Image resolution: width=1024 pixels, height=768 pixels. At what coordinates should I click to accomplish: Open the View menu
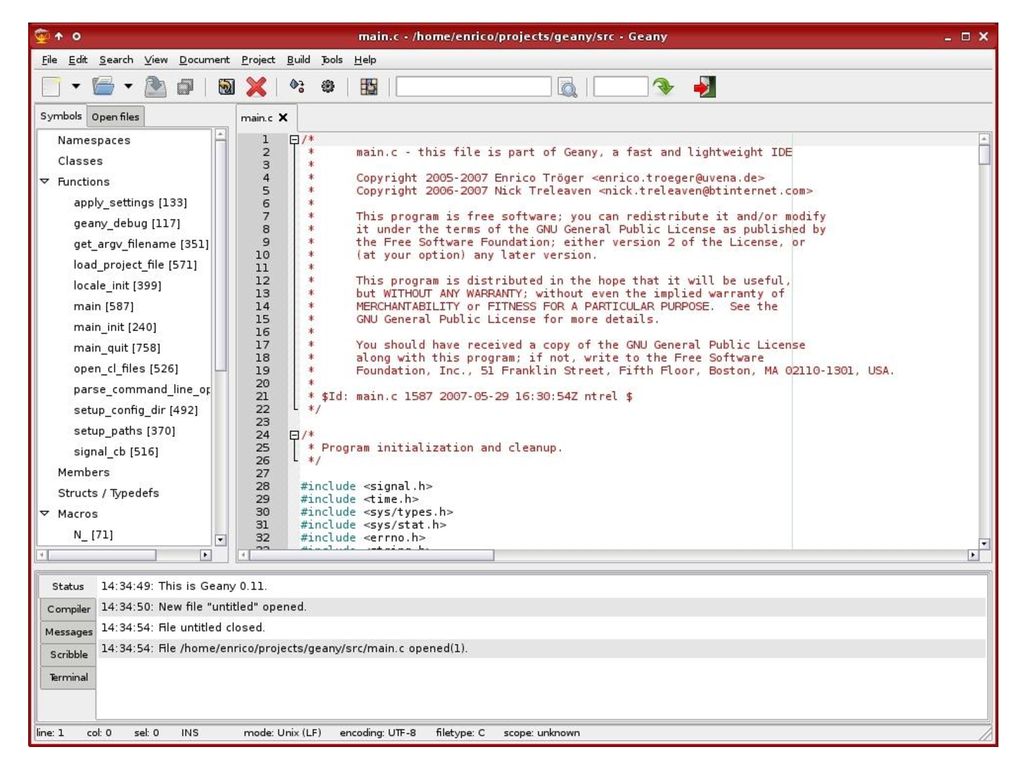(x=156, y=59)
